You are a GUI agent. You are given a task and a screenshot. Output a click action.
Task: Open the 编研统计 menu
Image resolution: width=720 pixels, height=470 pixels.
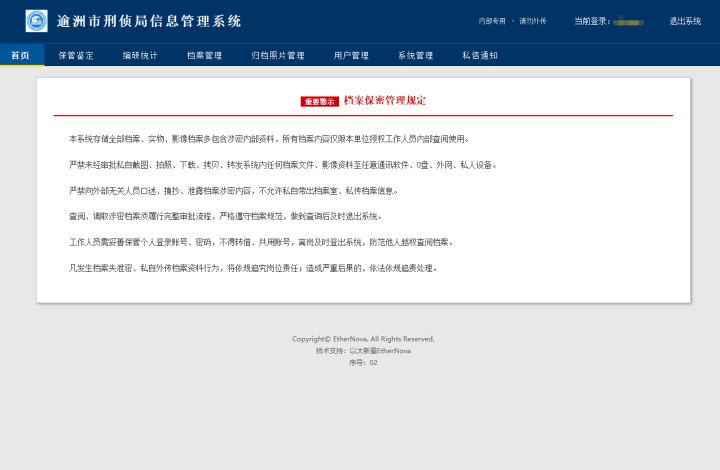[x=140, y=56]
